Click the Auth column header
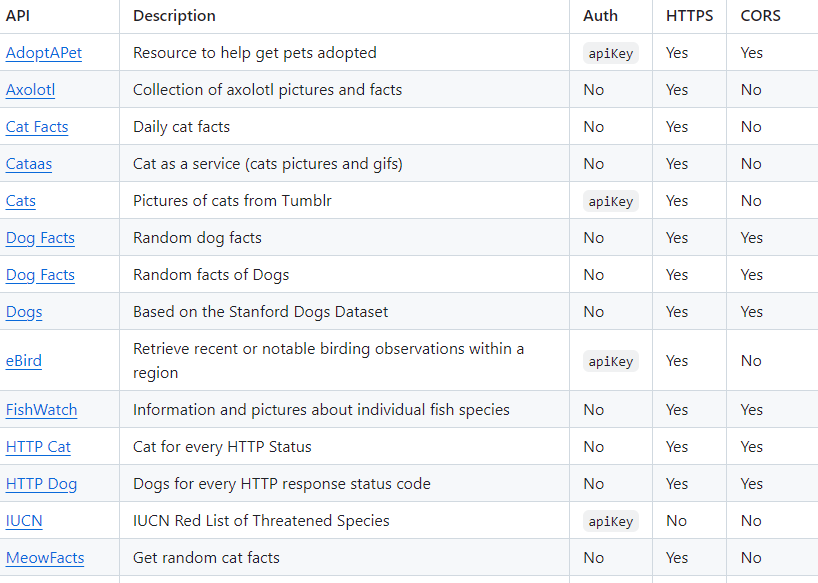Image resolution: width=818 pixels, height=583 pixels. [x=600, y=16]
